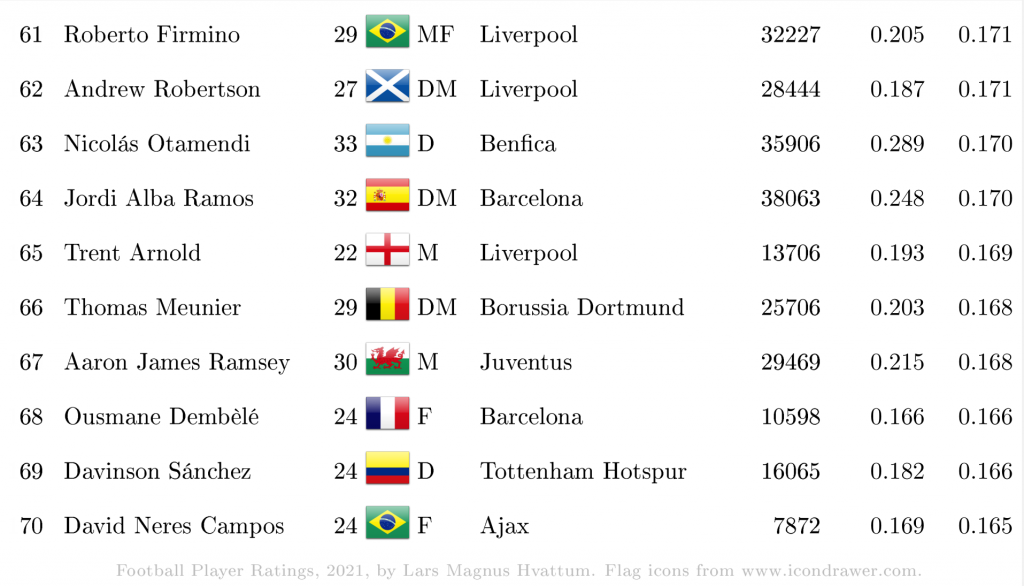Viewport: 1024px width, 586px height.
Task: Click the Brazil flag beside David Neres Campos
Action: (387, 523)
